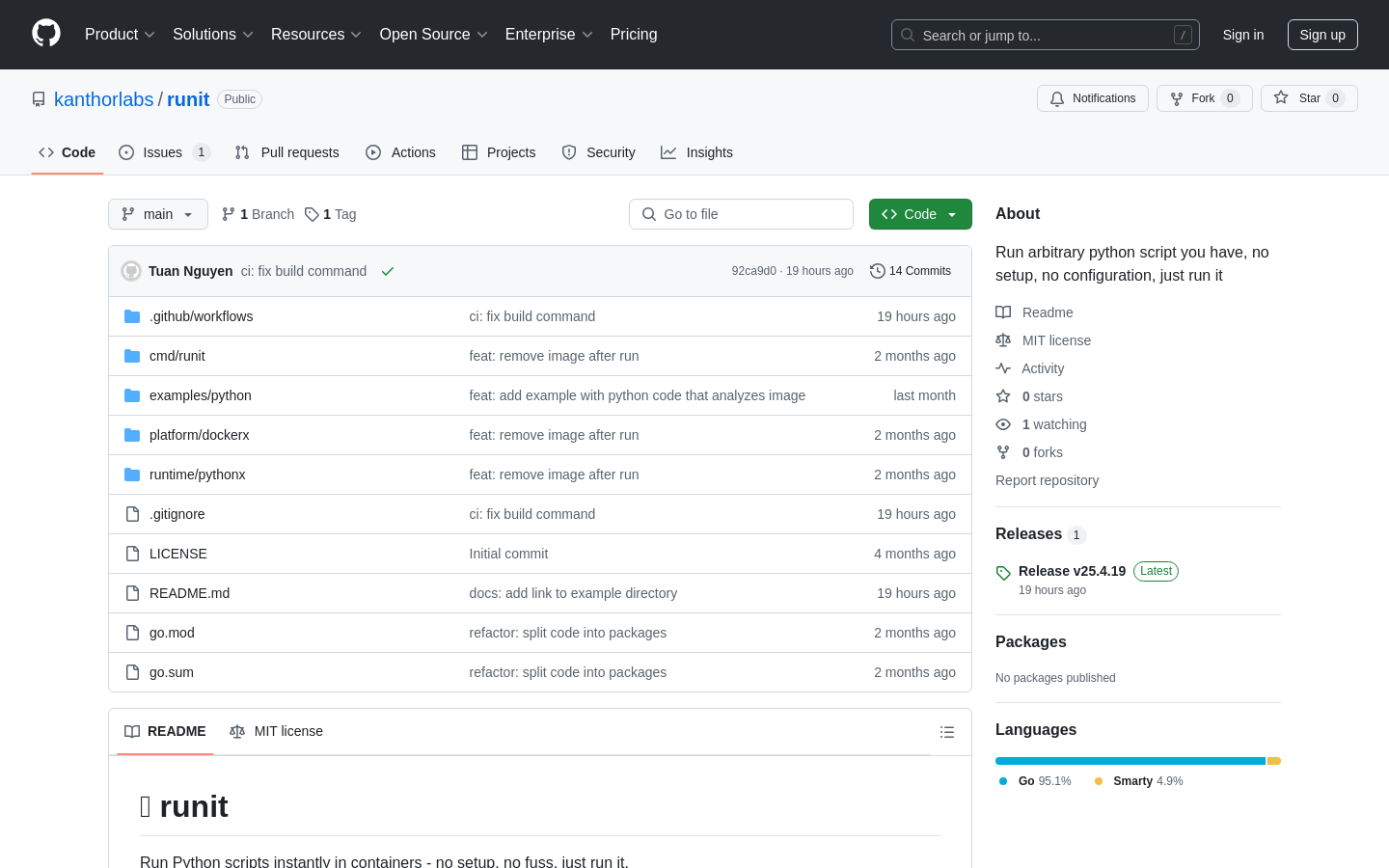The height and width of the screenshot is (868, 1389).
Task: Open the README outline list icon
Action: pyautogui.click(x=947, y=732)
